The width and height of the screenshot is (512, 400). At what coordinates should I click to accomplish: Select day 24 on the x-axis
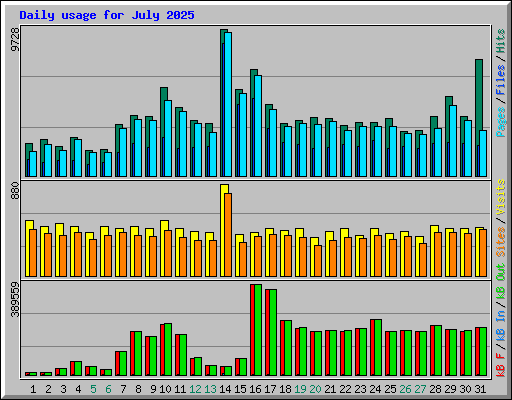pyautogui.click(x=375, y=389)
